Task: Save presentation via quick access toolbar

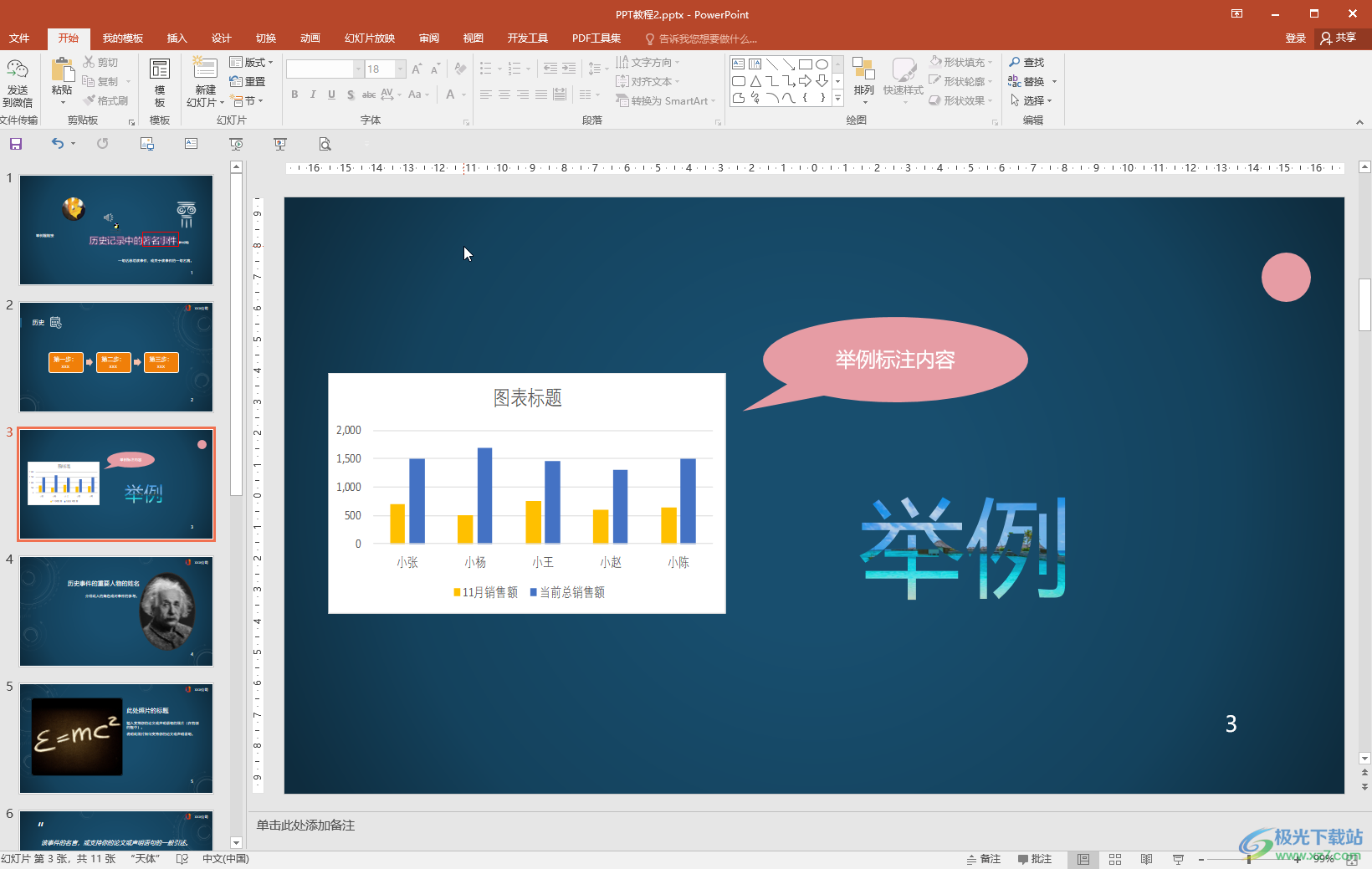Action: pos(15,144)
